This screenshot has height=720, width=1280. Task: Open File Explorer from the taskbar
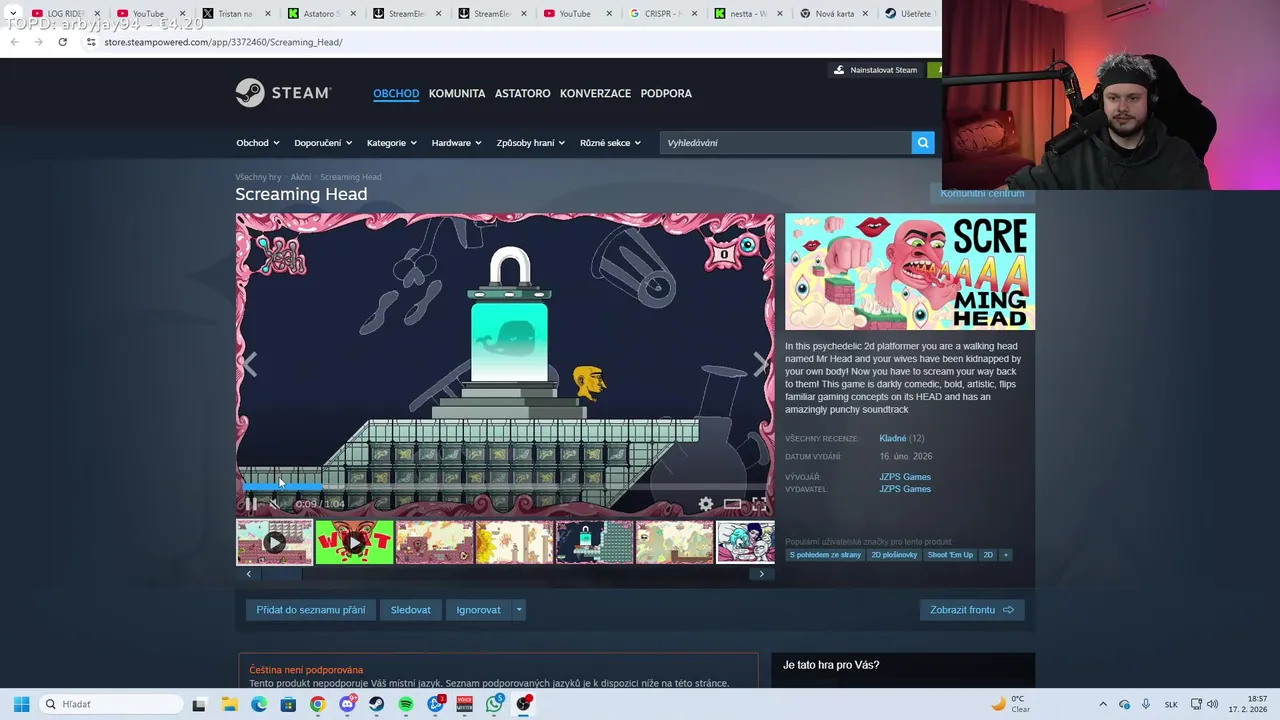click(x=229, y=704)
